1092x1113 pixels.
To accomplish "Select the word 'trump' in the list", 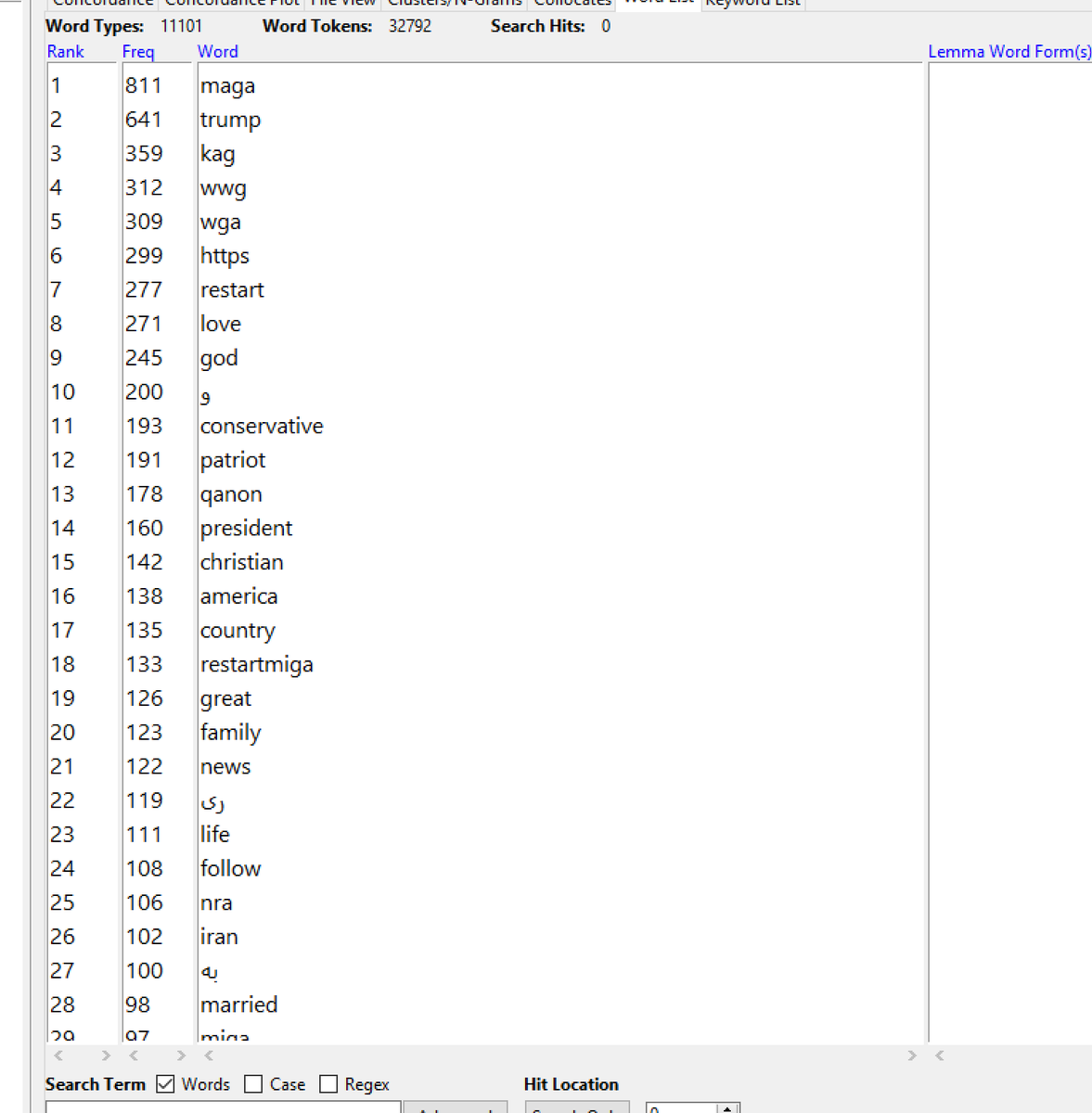I will (230, 121).
